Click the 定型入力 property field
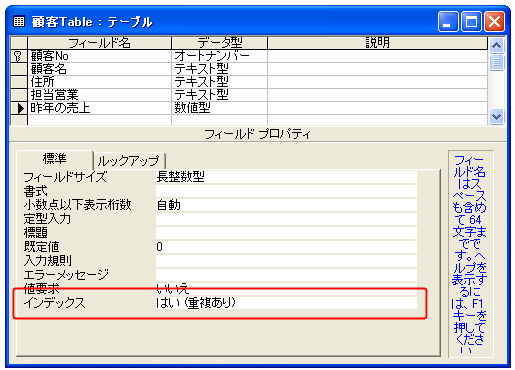The width and height of the screenshot is (515, 370). coord(286,219)
